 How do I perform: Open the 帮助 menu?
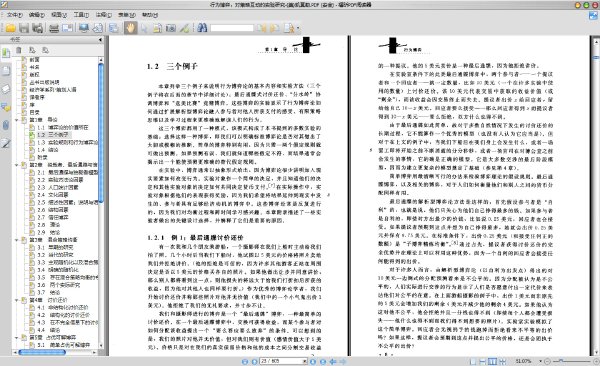[x=150, y=15]
